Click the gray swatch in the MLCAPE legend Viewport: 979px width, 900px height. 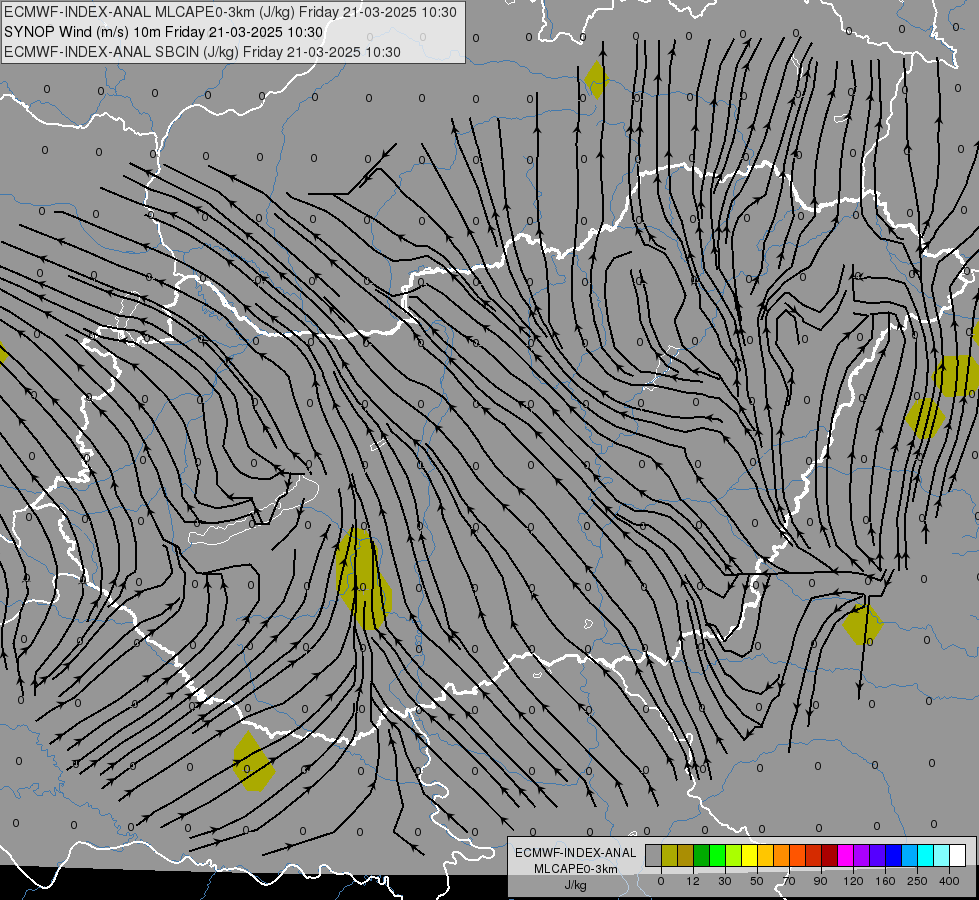coord(654,855)
